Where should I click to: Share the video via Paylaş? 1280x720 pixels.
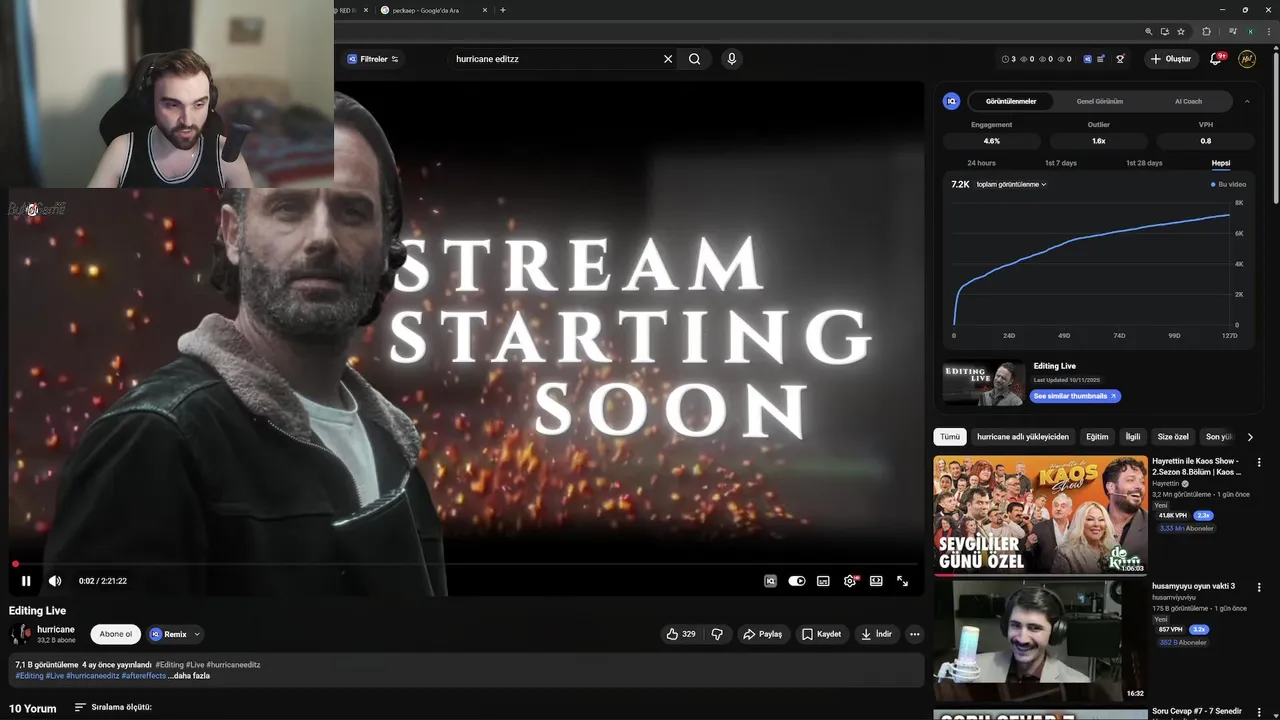tap(762, 634)
